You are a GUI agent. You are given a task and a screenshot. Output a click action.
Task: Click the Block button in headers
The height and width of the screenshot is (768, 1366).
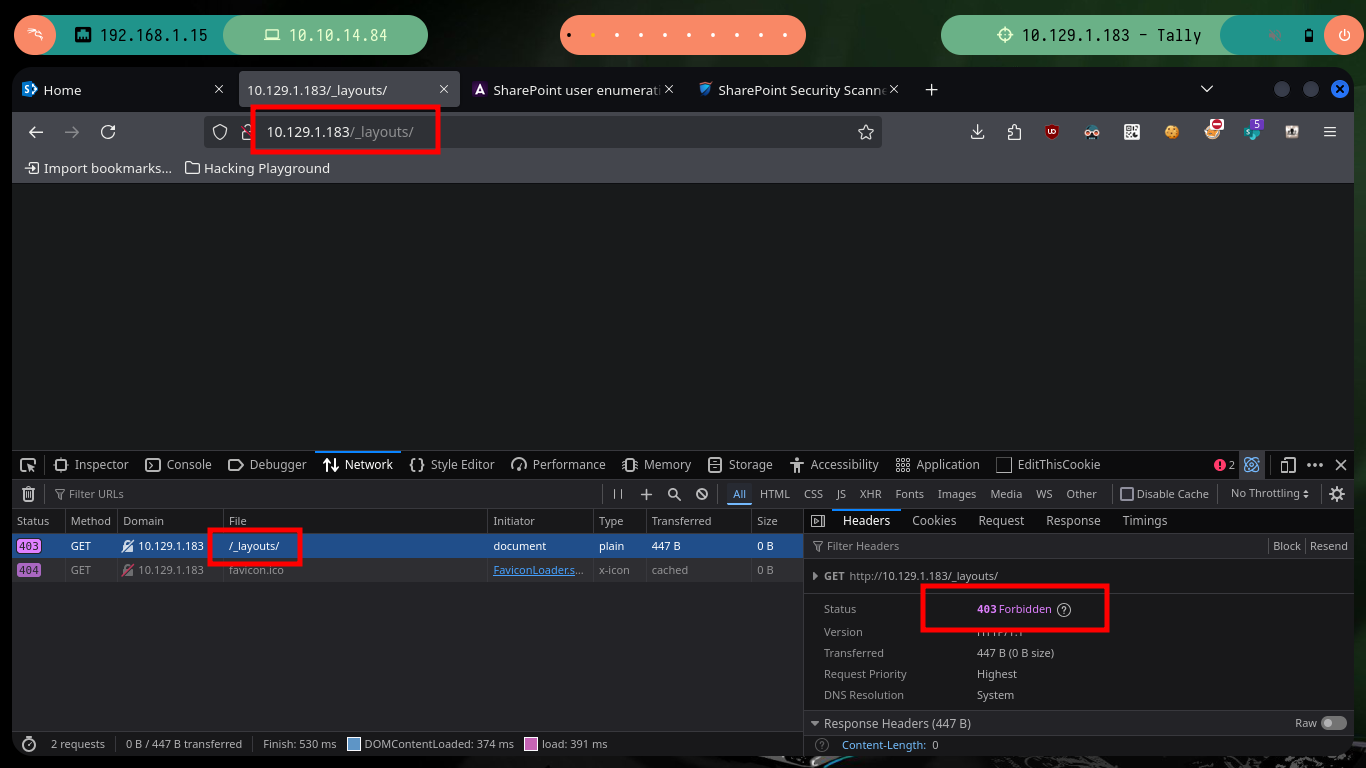(x=1287, y=546)
